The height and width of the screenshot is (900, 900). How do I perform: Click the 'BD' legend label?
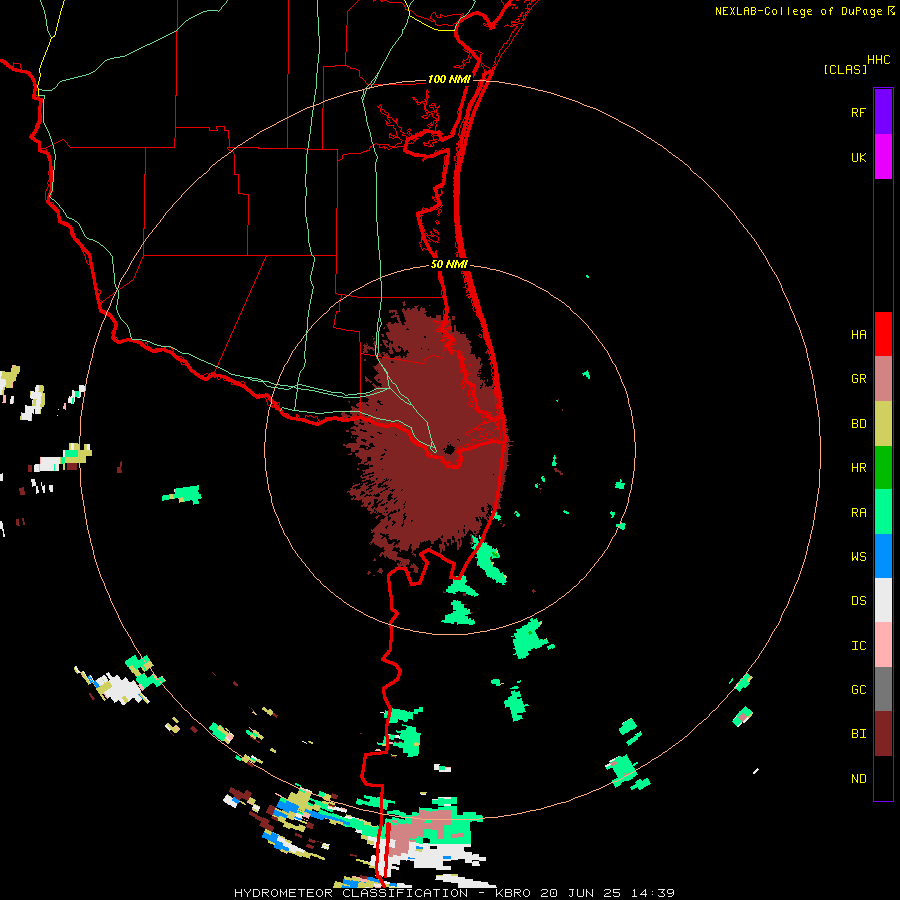(x=858, y=424)
